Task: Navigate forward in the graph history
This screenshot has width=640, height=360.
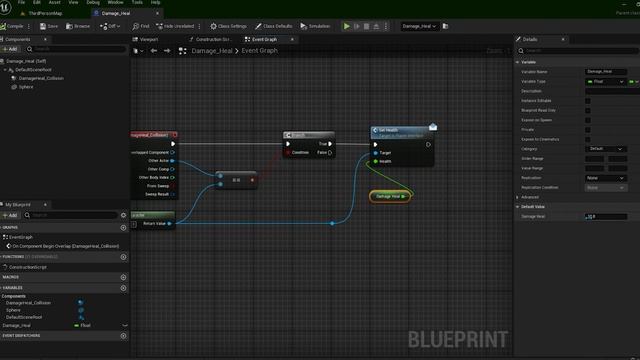Action: pos(167,51)
